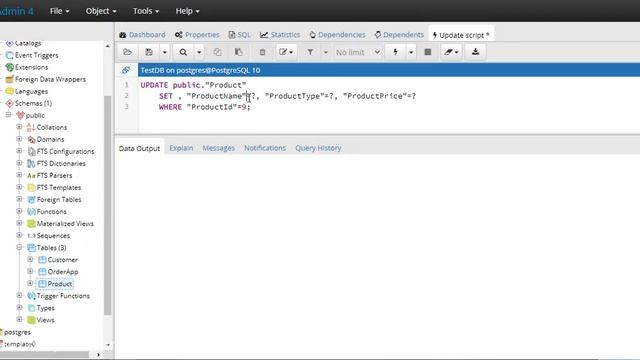Expand the FTS Configurations node
Viewport: 640px width, 360px height.
(19, 151)
